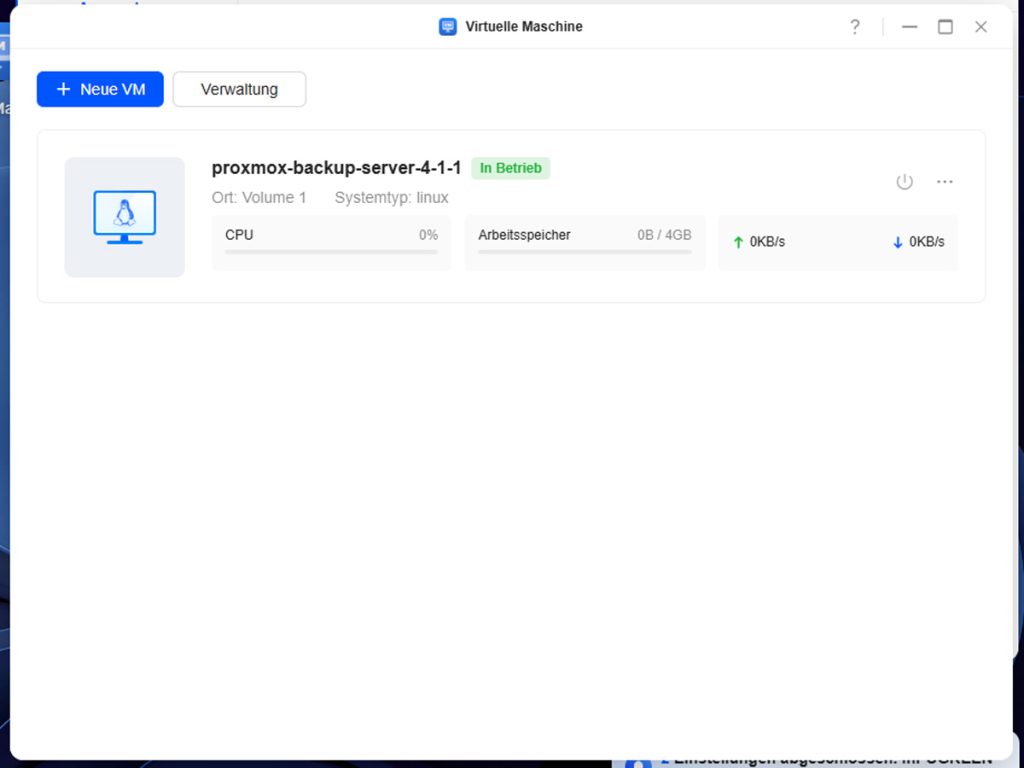Screen dimensions: 1024x768
Task: Maximize the Virtuelle Maschine window
Action: coord(945,27)
